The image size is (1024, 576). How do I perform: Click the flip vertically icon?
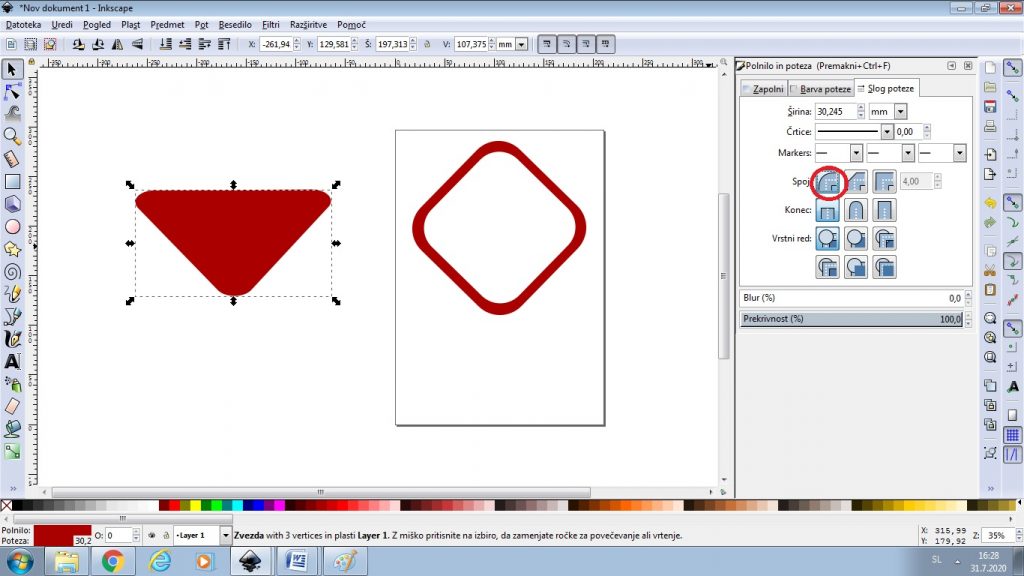(137, 44)
